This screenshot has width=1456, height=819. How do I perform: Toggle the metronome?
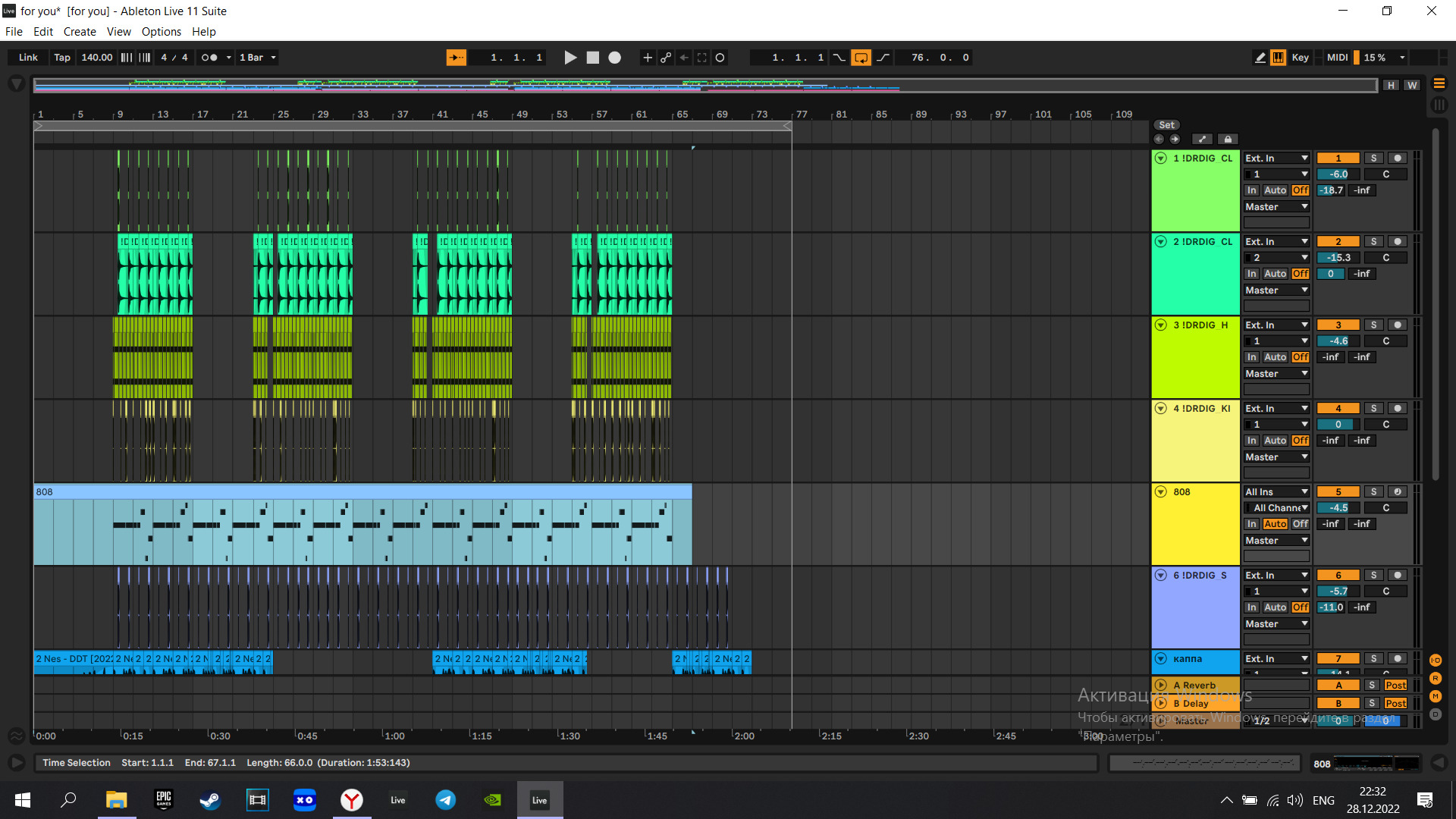209,58
